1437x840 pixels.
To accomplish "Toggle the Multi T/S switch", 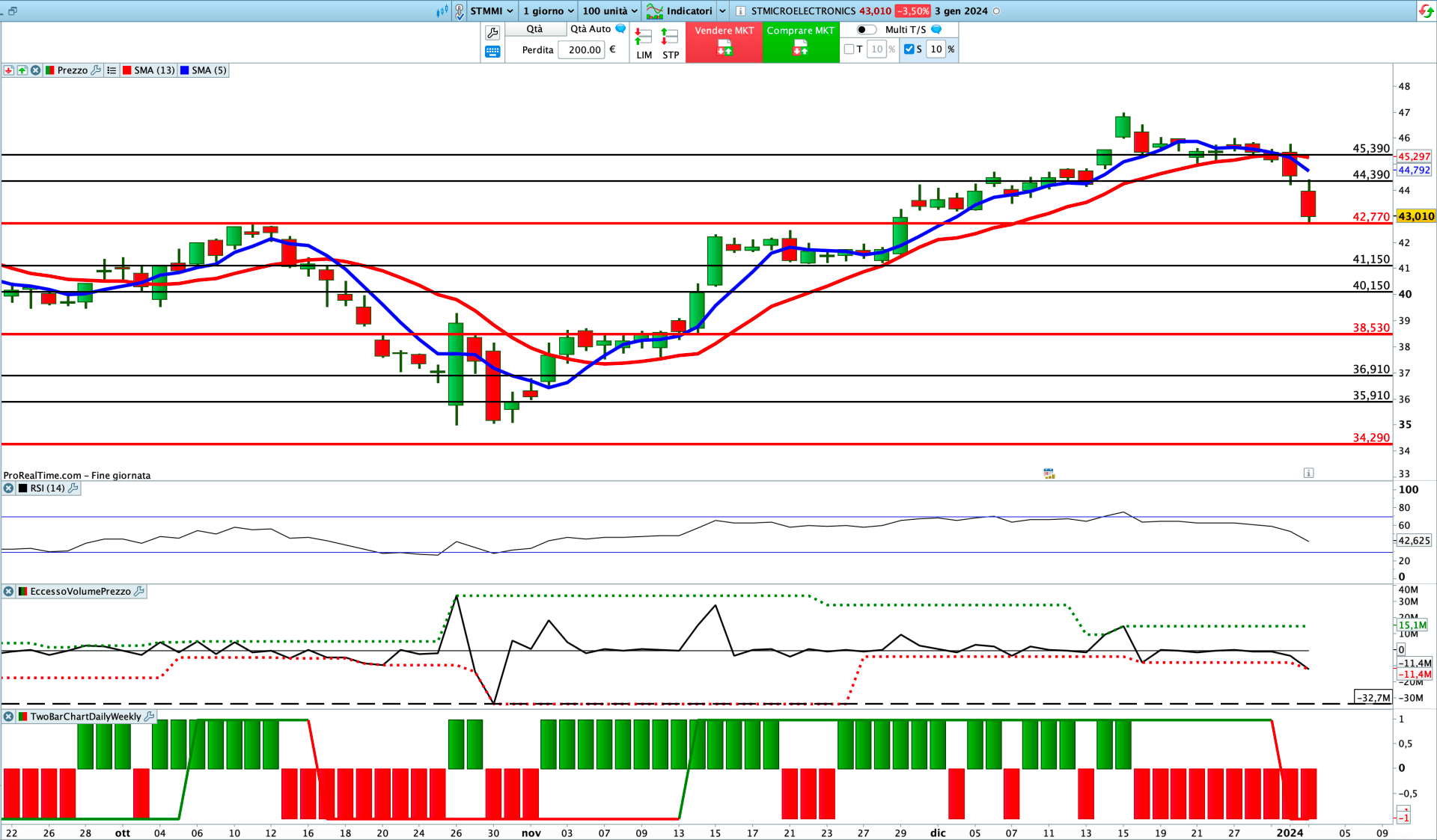I will [x=866, y=30].
